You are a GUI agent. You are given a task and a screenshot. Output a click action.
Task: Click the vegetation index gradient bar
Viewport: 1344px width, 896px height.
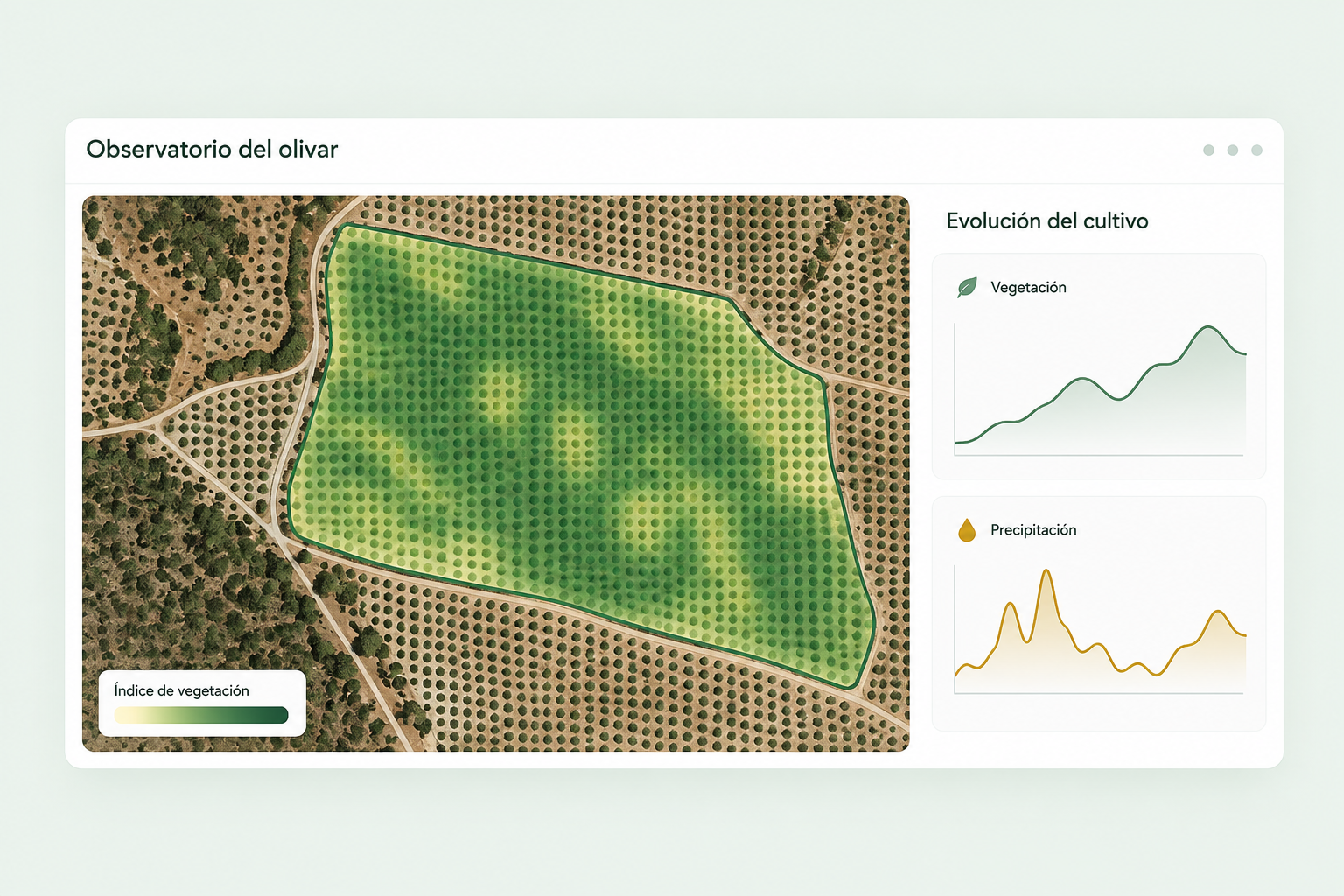pyautogui.click(x=201, y=715)
